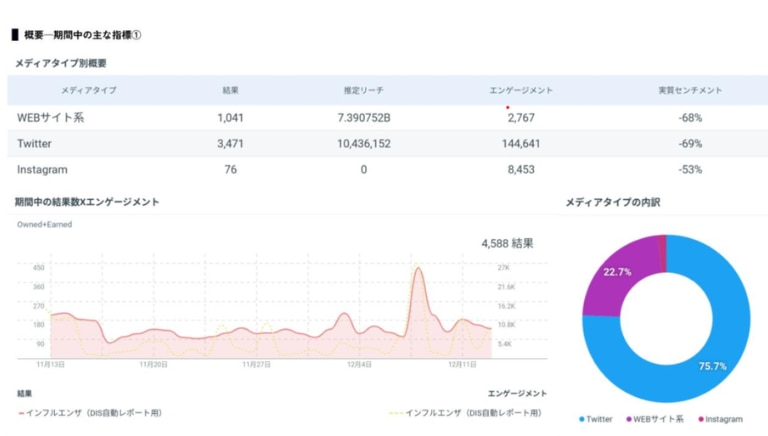This screenshot has height=436, width=768.
Task: Click the red 結果 line legend marker
Action: [20, 412]
